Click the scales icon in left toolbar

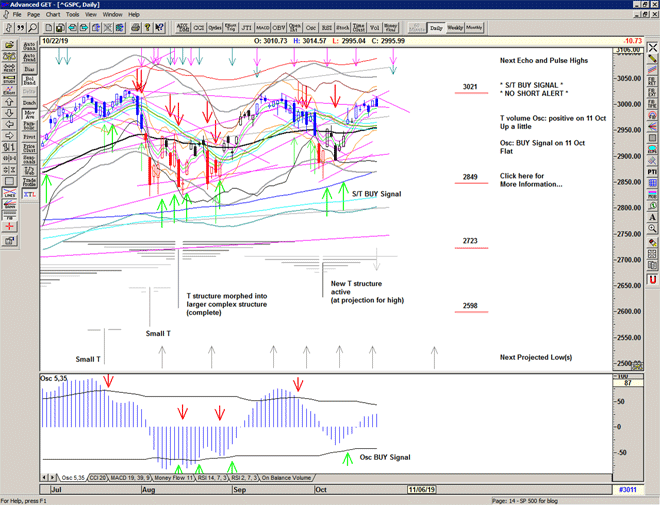[x=9, y=56]
